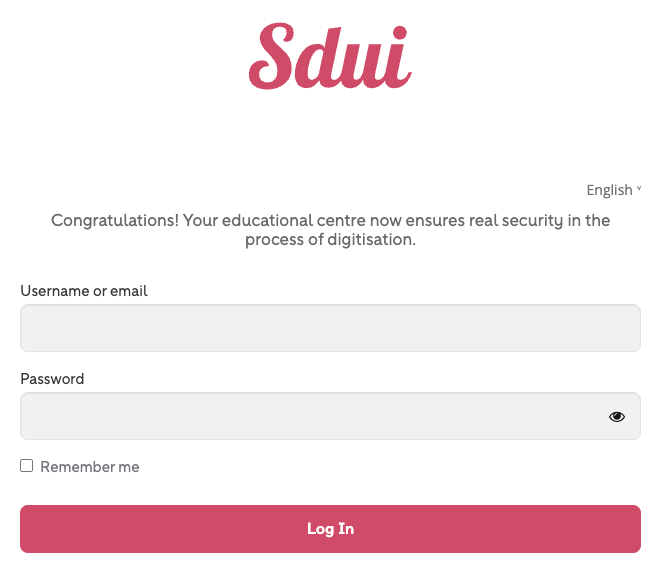This screenshot has width=660, height=574.
Task: Click the Username or email label
Action: [x=84, y=291]
